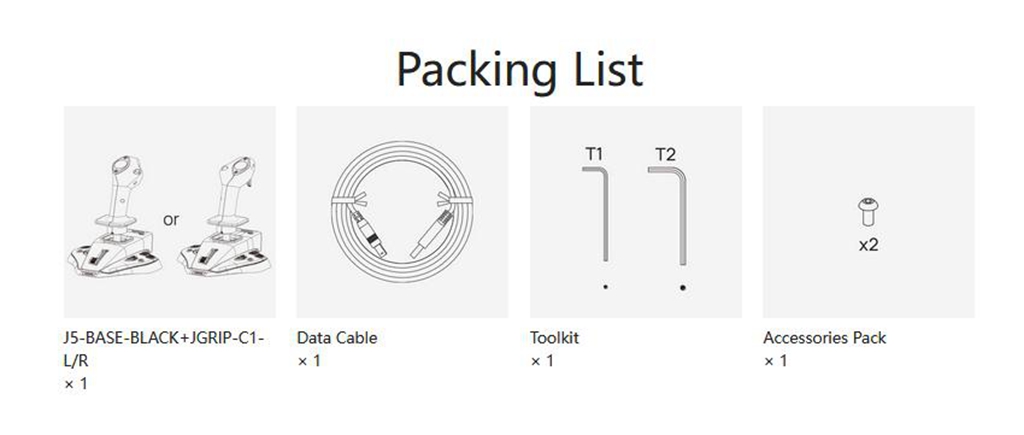Image resolution: width=1024 pixels, height=435 pixels.
Task: Click the right joystick illustration
Action: tap(226, 216)
